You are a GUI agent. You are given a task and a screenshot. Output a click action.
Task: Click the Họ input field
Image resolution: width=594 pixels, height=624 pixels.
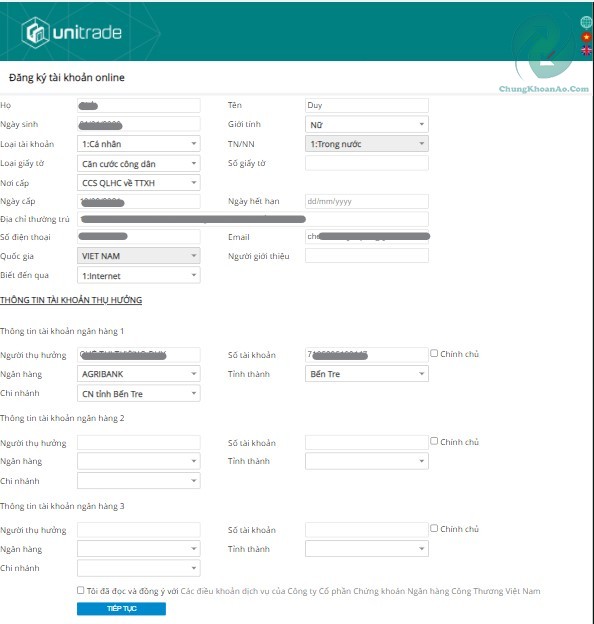[139, 105]
